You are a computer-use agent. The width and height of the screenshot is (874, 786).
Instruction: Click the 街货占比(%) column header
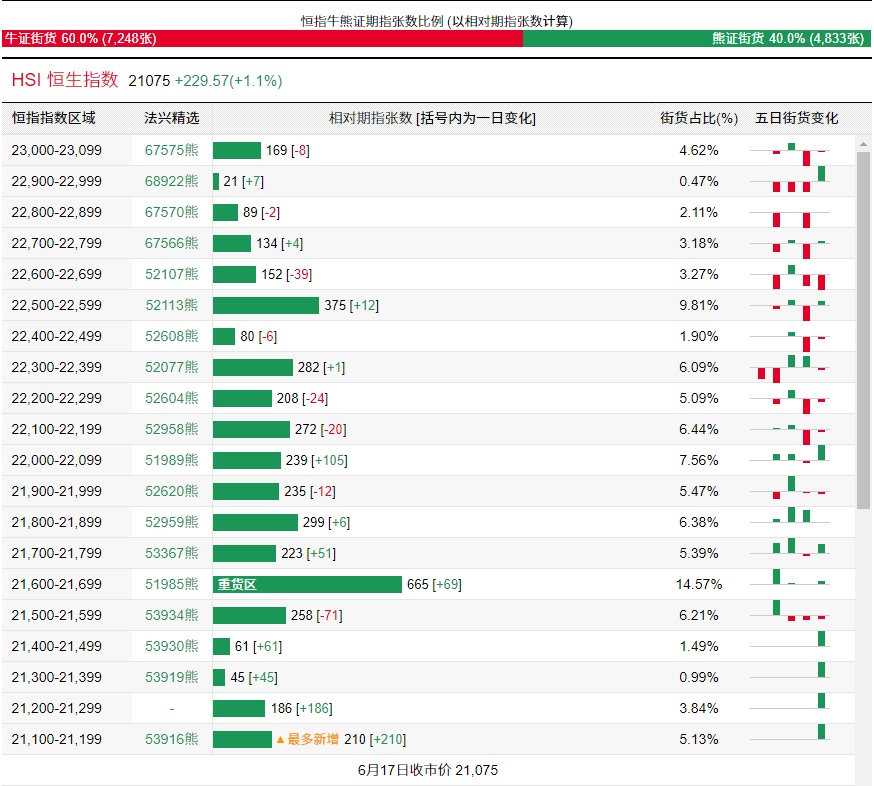click(699, 118)
